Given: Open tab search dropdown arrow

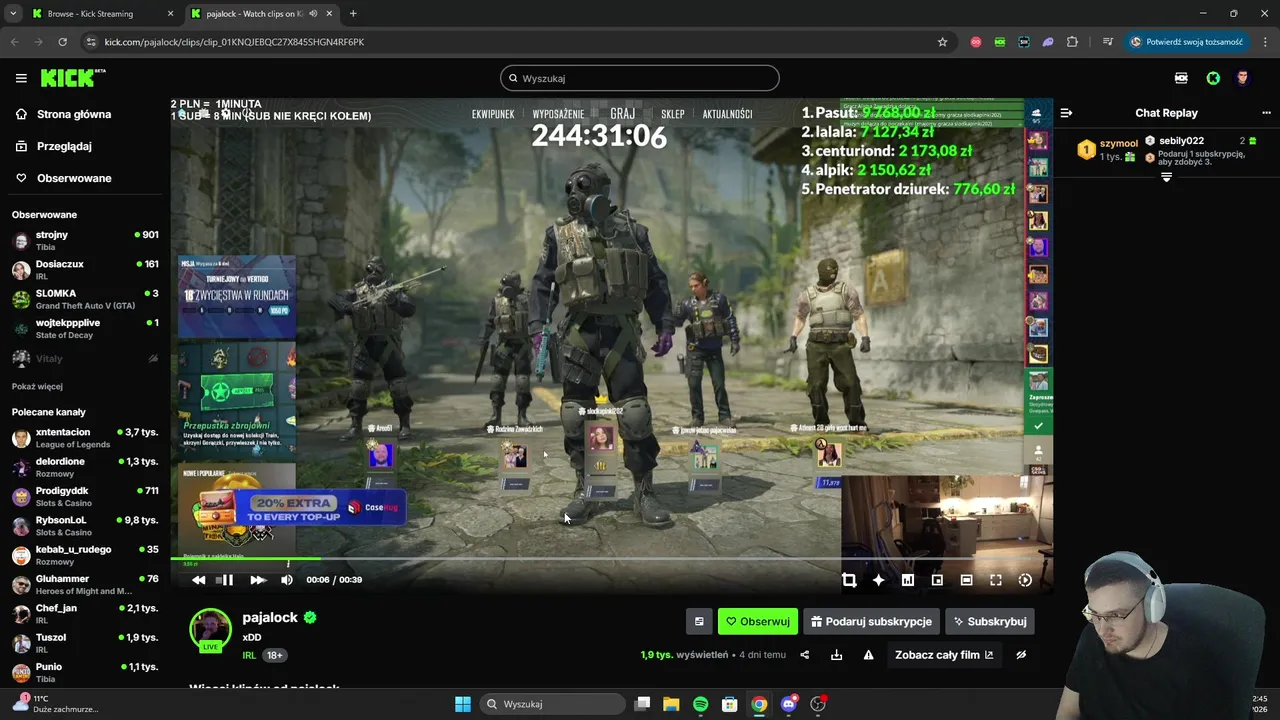Looking at the screenshot, I should [13, 14].
